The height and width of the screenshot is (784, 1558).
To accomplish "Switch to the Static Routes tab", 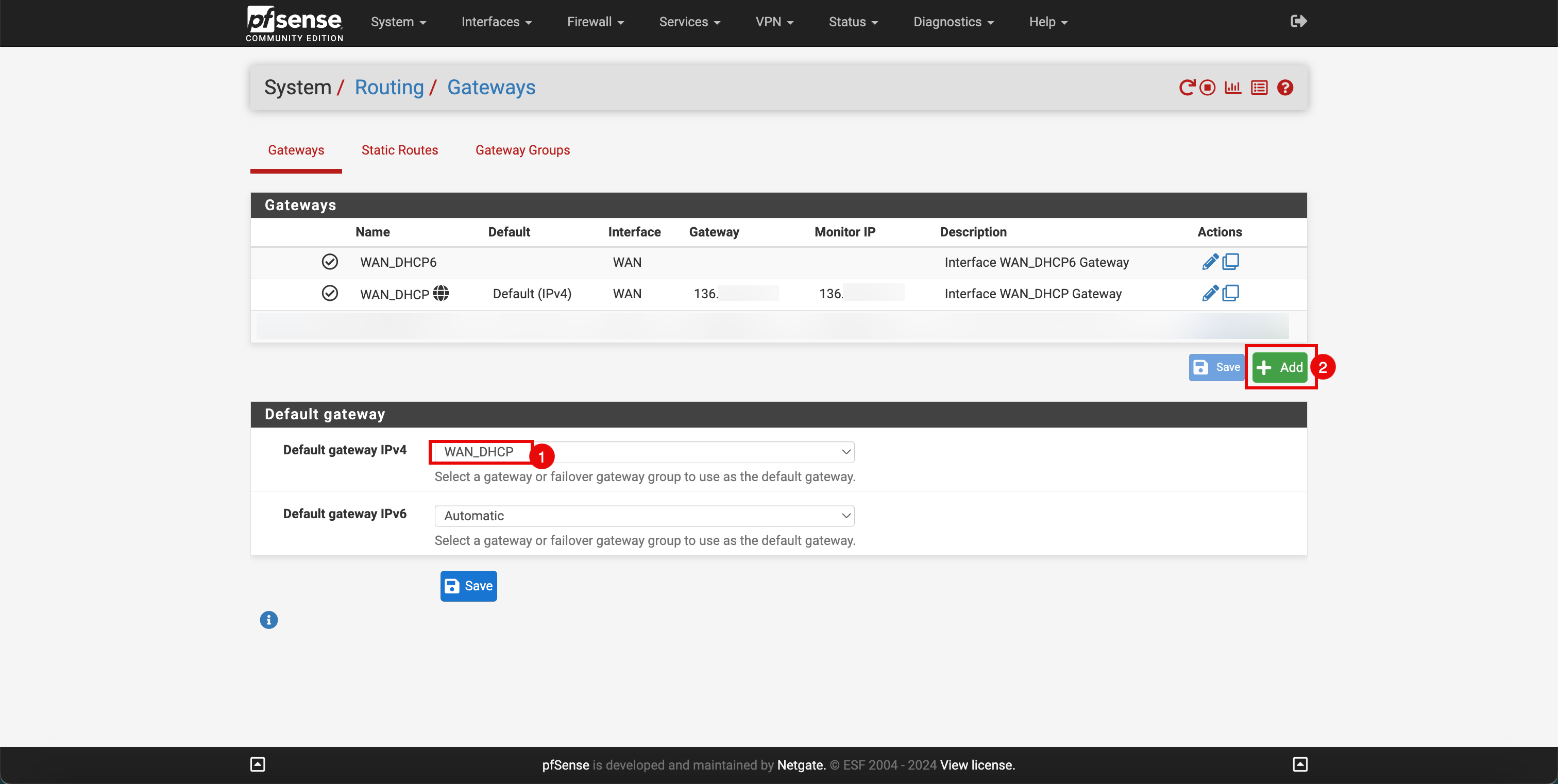I will pyautogui.click(x=399, y=150).
